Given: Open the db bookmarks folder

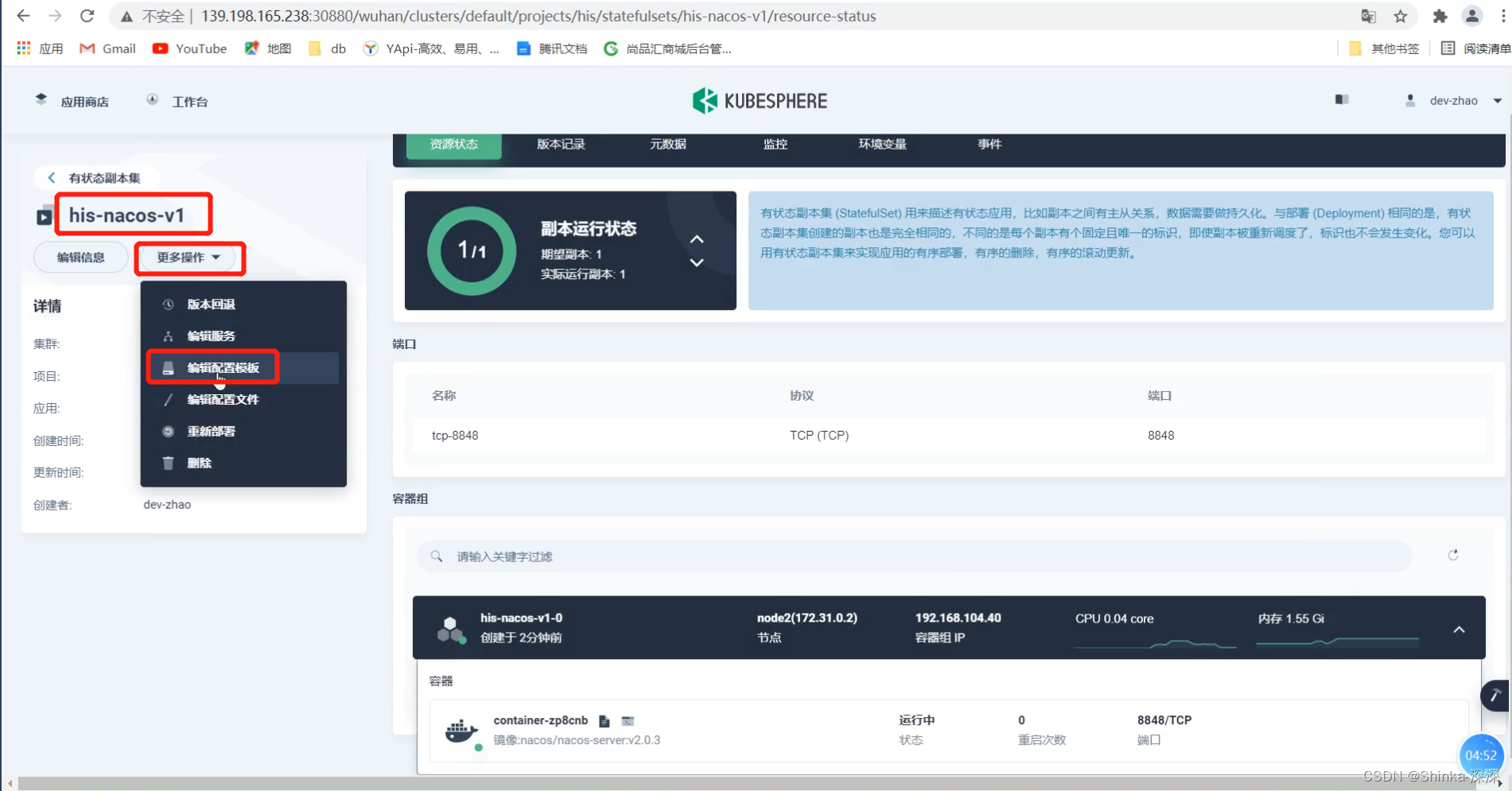Looking at the screenshot, I should (x=327, y=48).
